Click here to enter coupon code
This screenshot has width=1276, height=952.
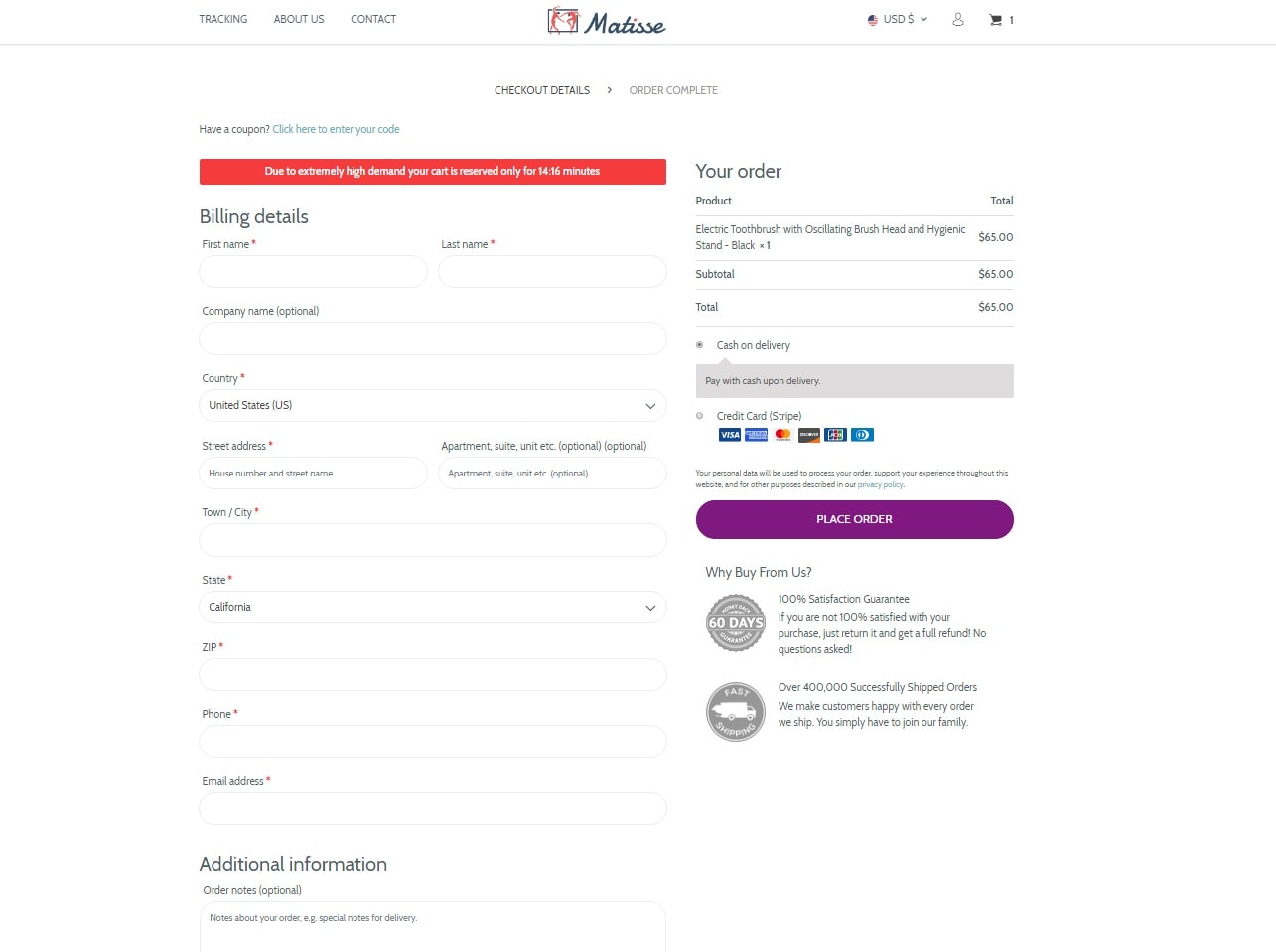click(336, 129)
